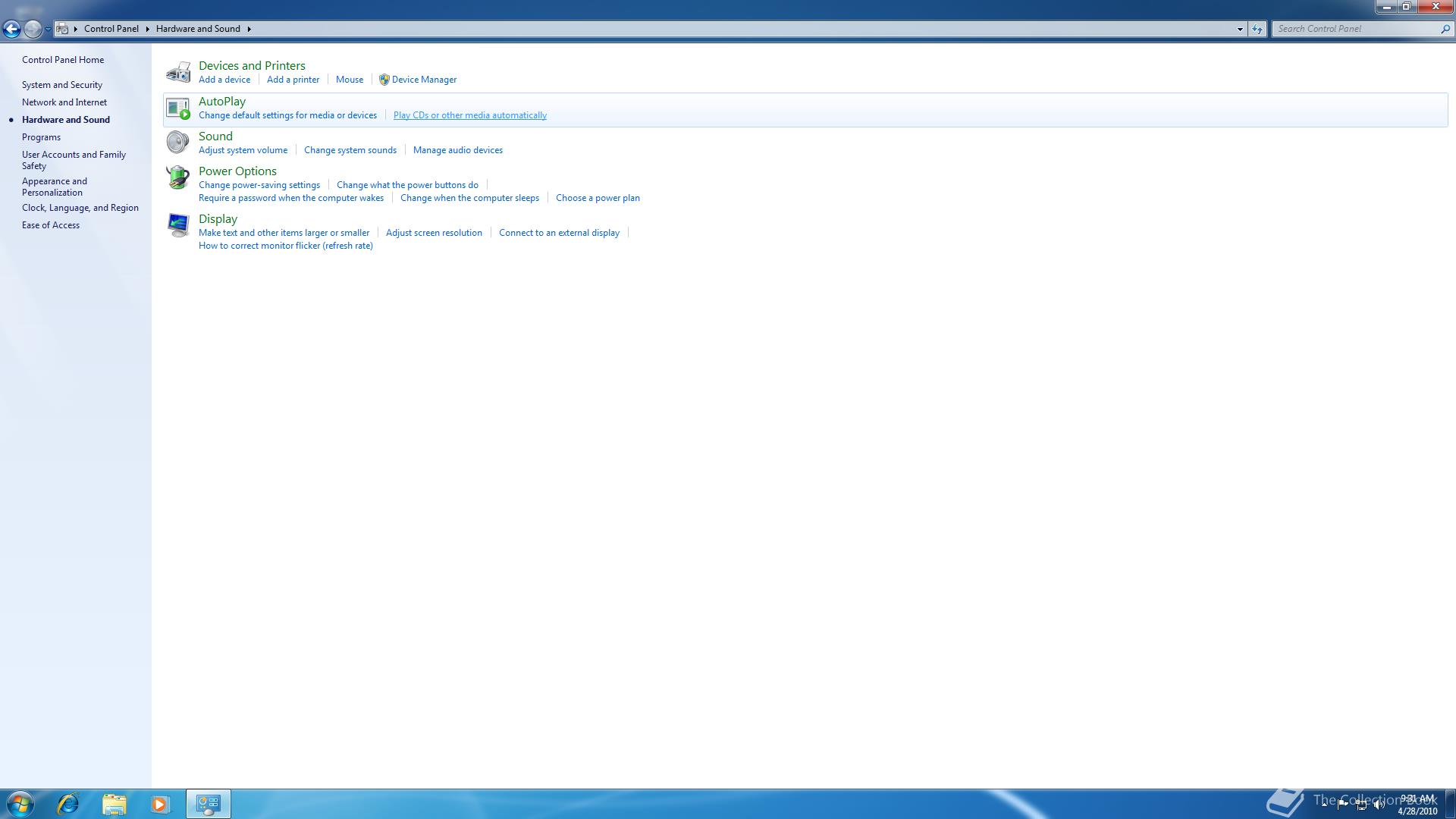
Task: Open Sound heading
Action: [215, 136]
